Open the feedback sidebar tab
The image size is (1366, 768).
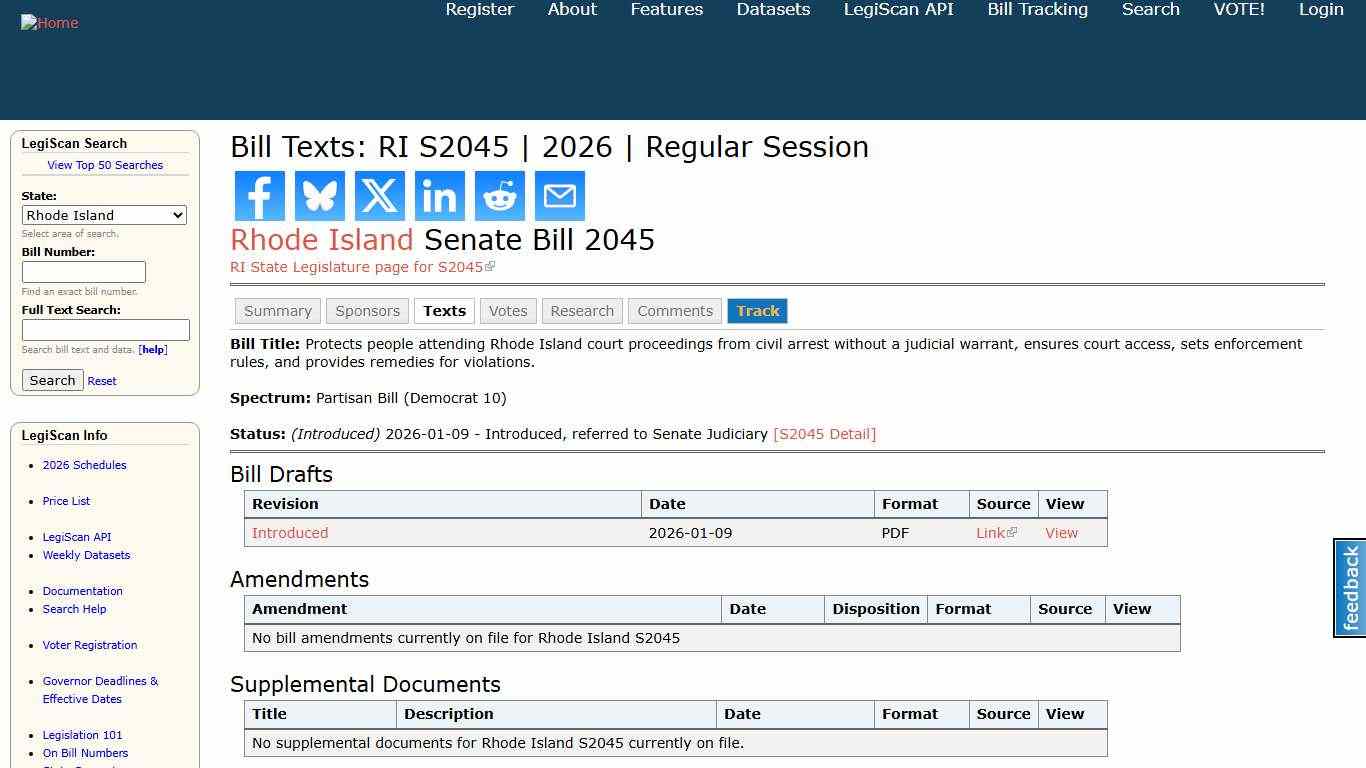(1348, 587)
